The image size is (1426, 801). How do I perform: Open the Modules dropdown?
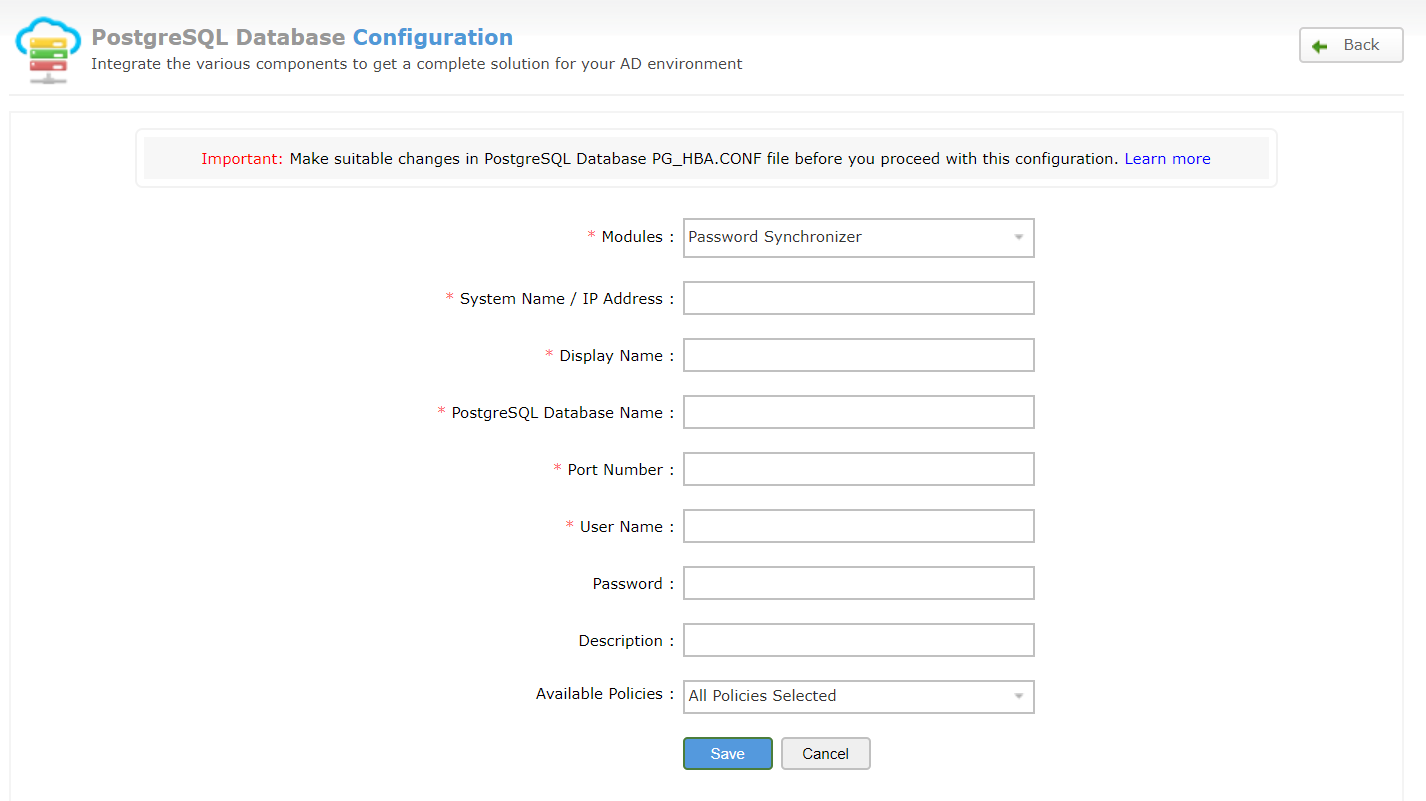coord(848,238)
